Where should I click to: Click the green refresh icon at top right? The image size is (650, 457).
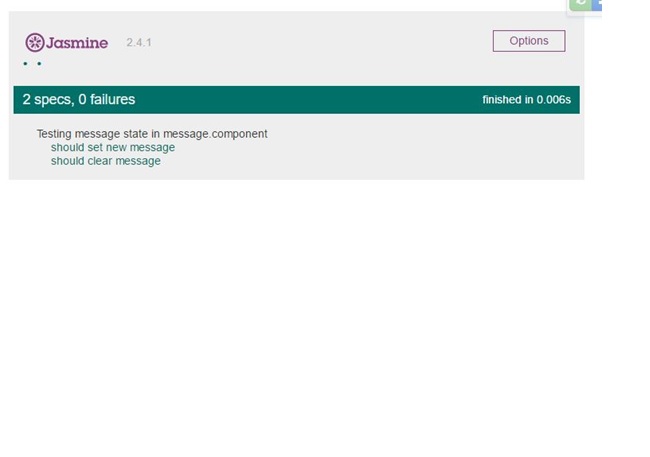580,4
